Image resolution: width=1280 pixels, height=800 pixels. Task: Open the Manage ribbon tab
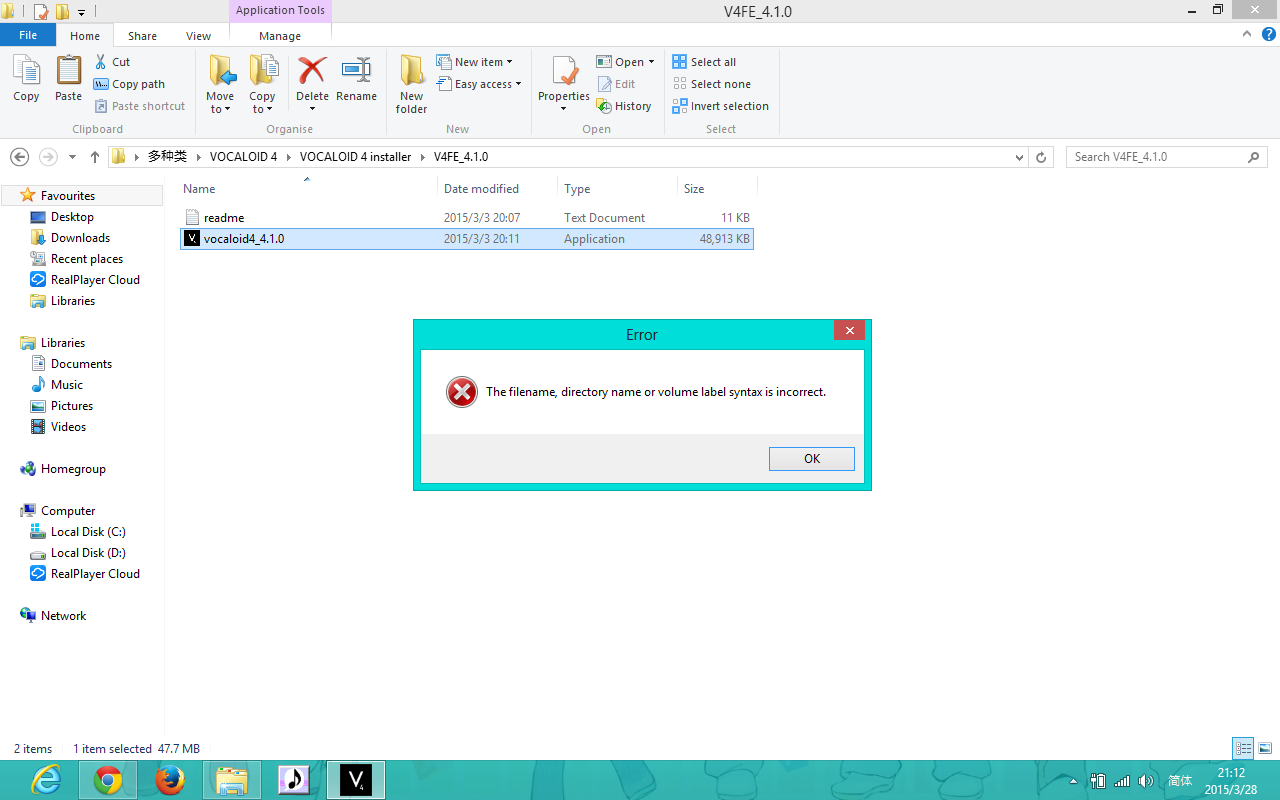(280, 36)
